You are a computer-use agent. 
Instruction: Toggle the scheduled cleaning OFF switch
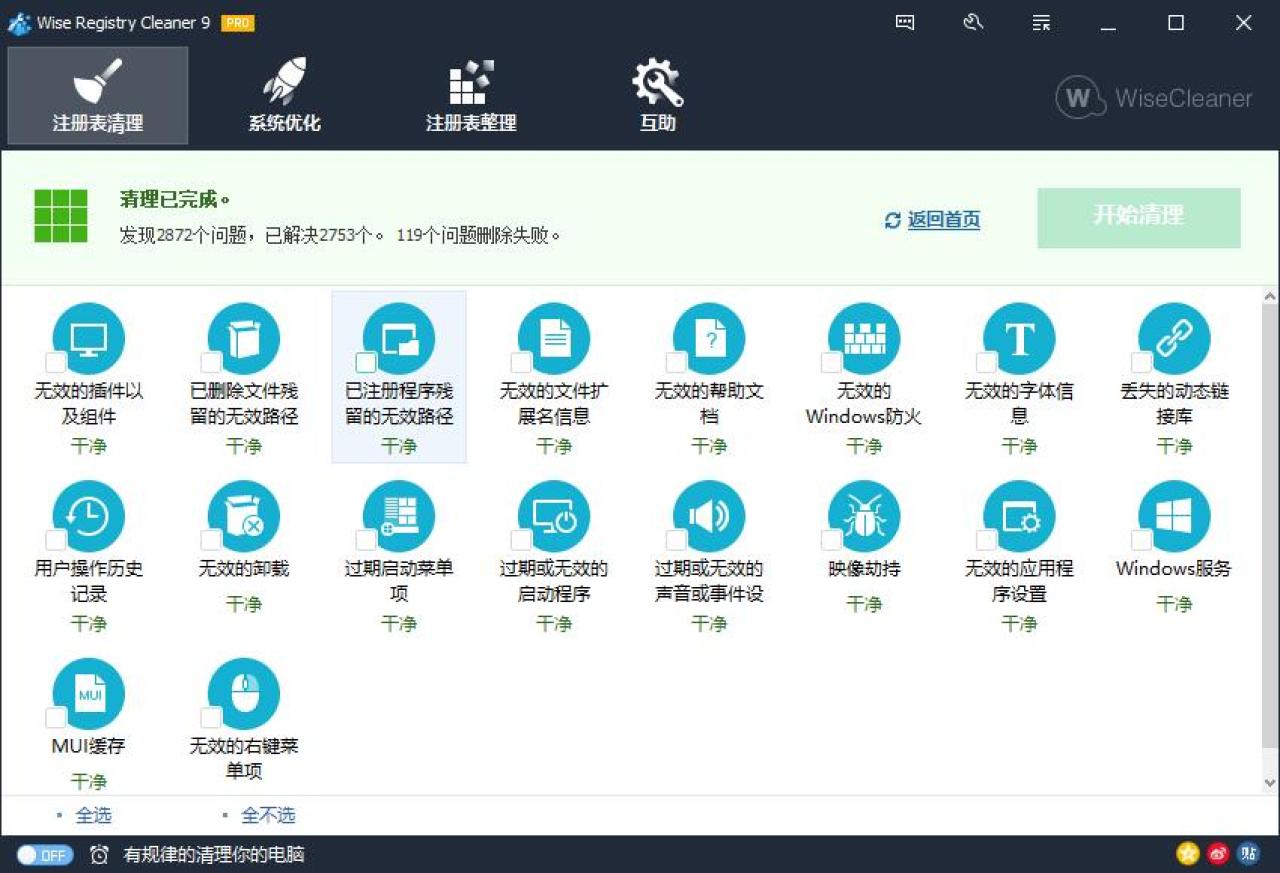click(x=45, y=855)
